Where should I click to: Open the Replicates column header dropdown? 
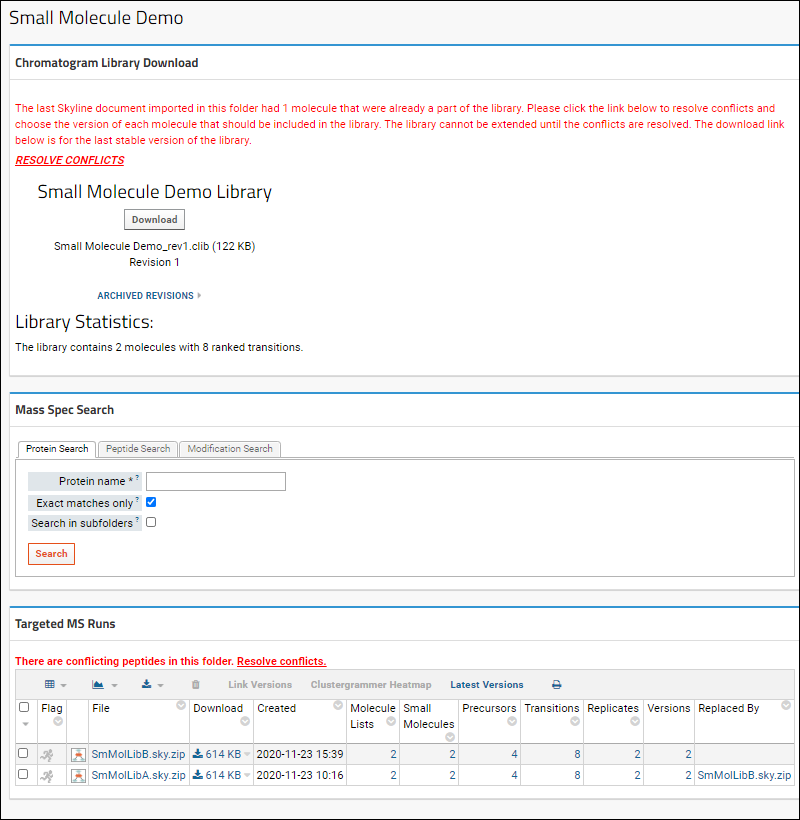[635, 722]
